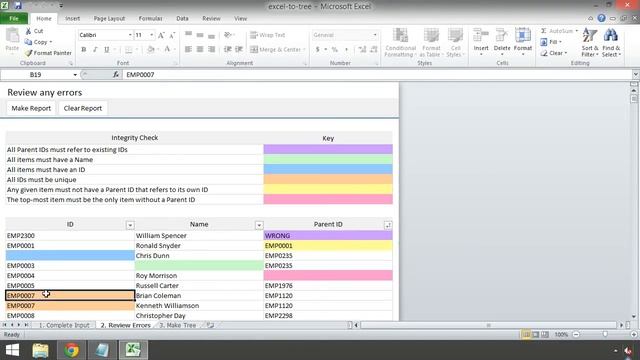Open font size dropdown

click(152, 35)
